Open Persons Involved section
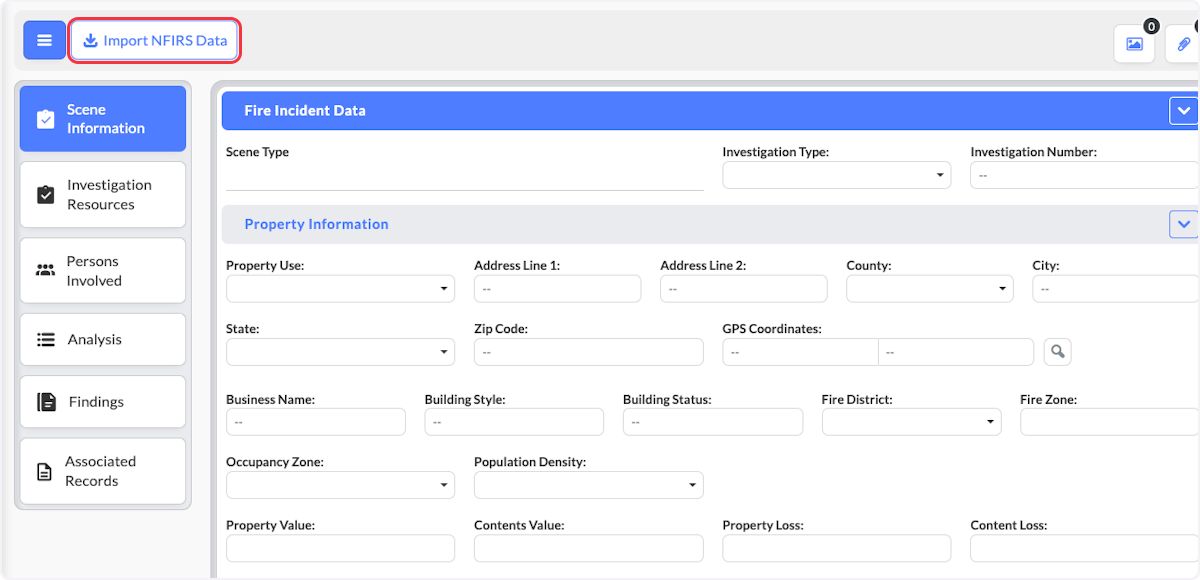The image size is (1200, 580). [x=103, y=270]
